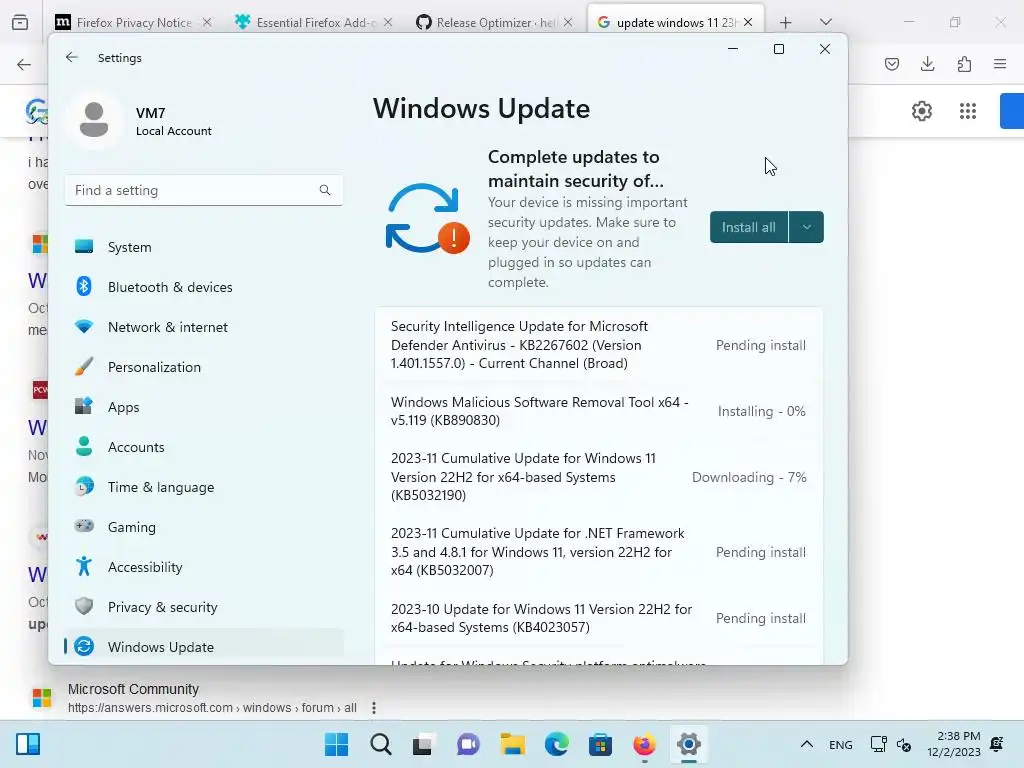1024x768 pixels.
Task: Open Microsoft Store from taskbar
Action: (x=600, y=744)
